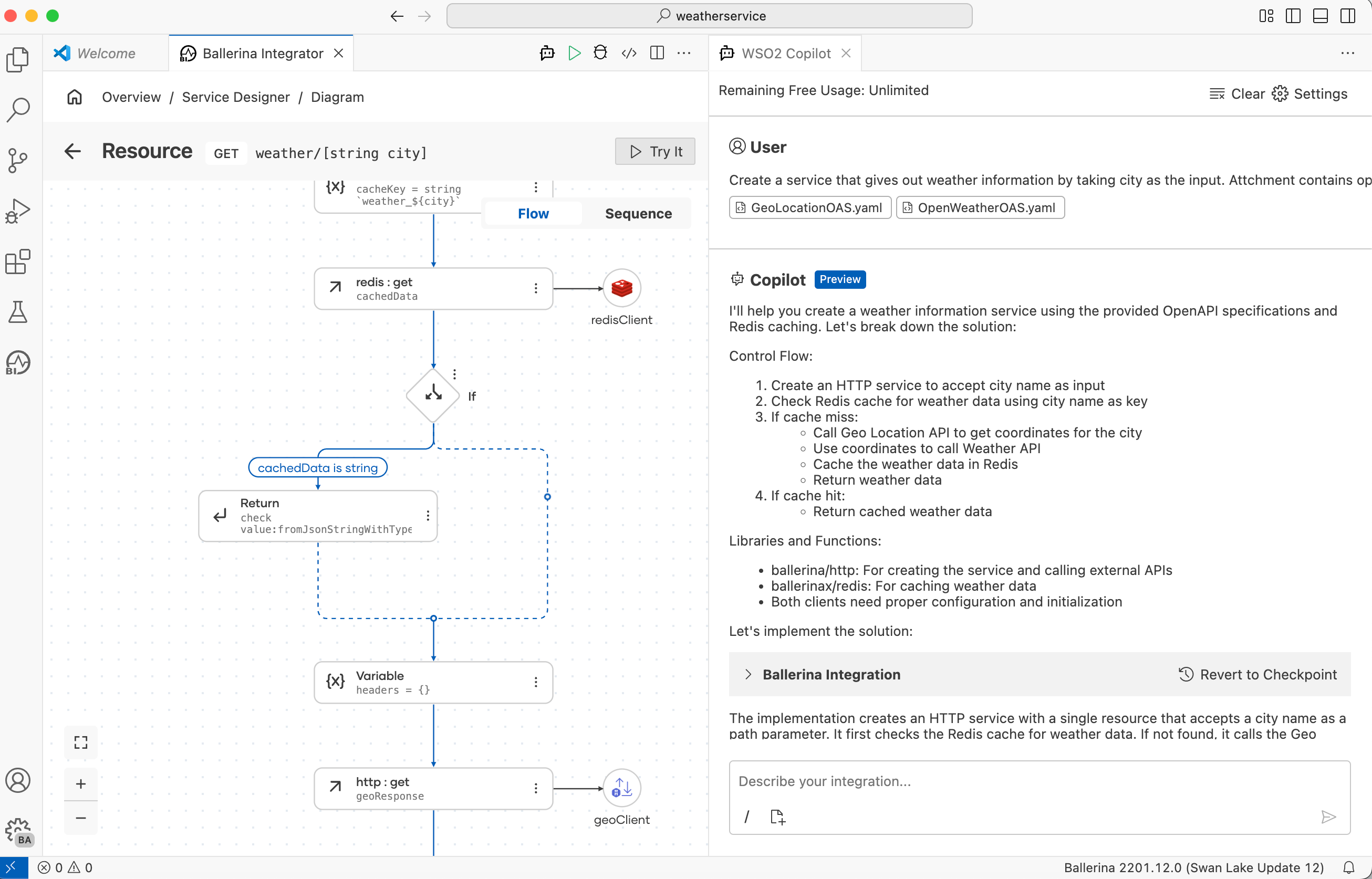This screenshot has height=879, width=1372.
Task: Open errors and warnings count in status bar
Action: 65,867
